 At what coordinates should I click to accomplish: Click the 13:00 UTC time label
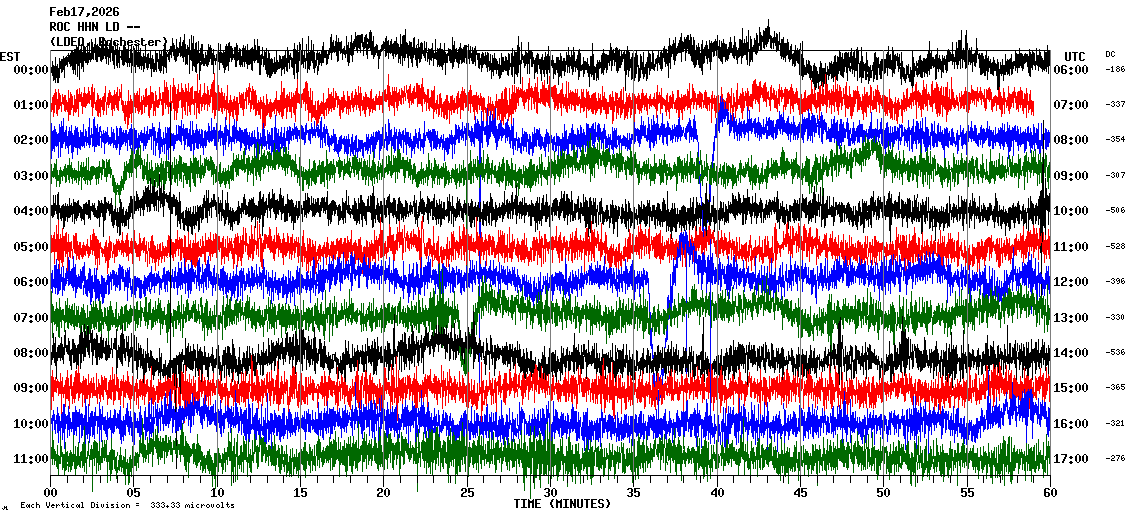(1071, 318)
